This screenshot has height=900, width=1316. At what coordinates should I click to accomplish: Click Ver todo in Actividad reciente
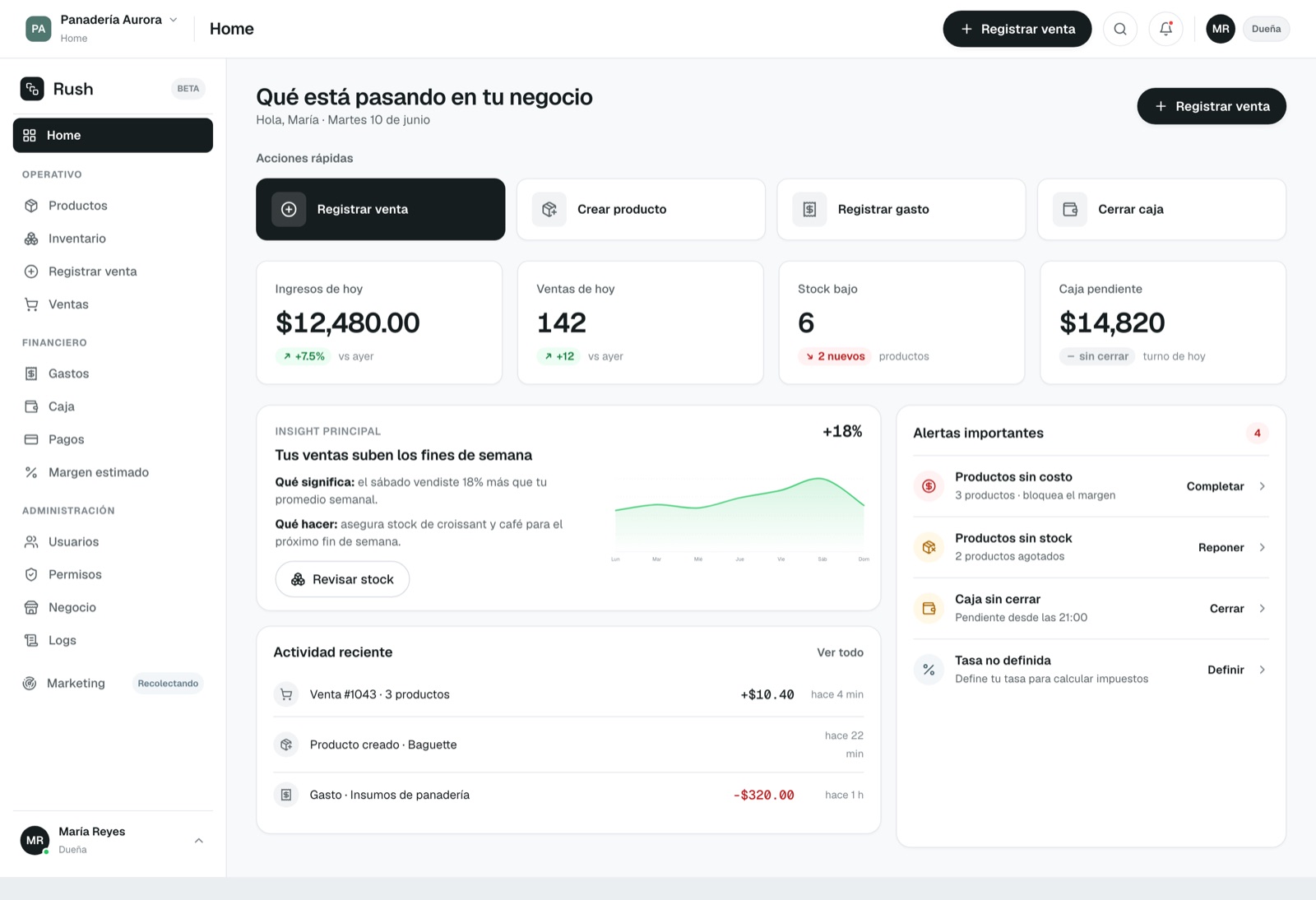click(x=840, y=652)
